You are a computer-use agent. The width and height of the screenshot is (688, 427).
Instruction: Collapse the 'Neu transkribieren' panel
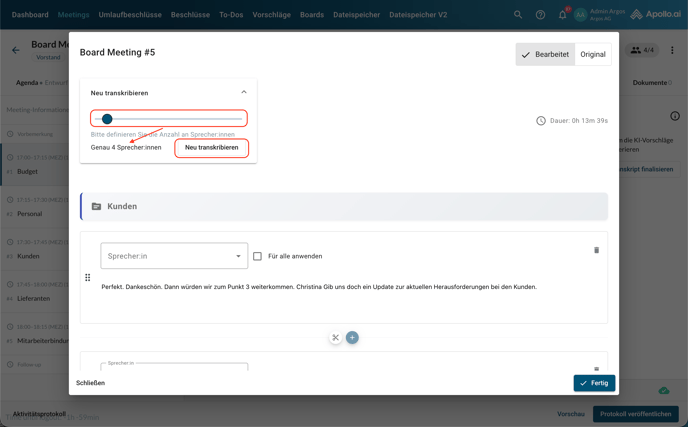pyautogui.click(x=243, y=92)
